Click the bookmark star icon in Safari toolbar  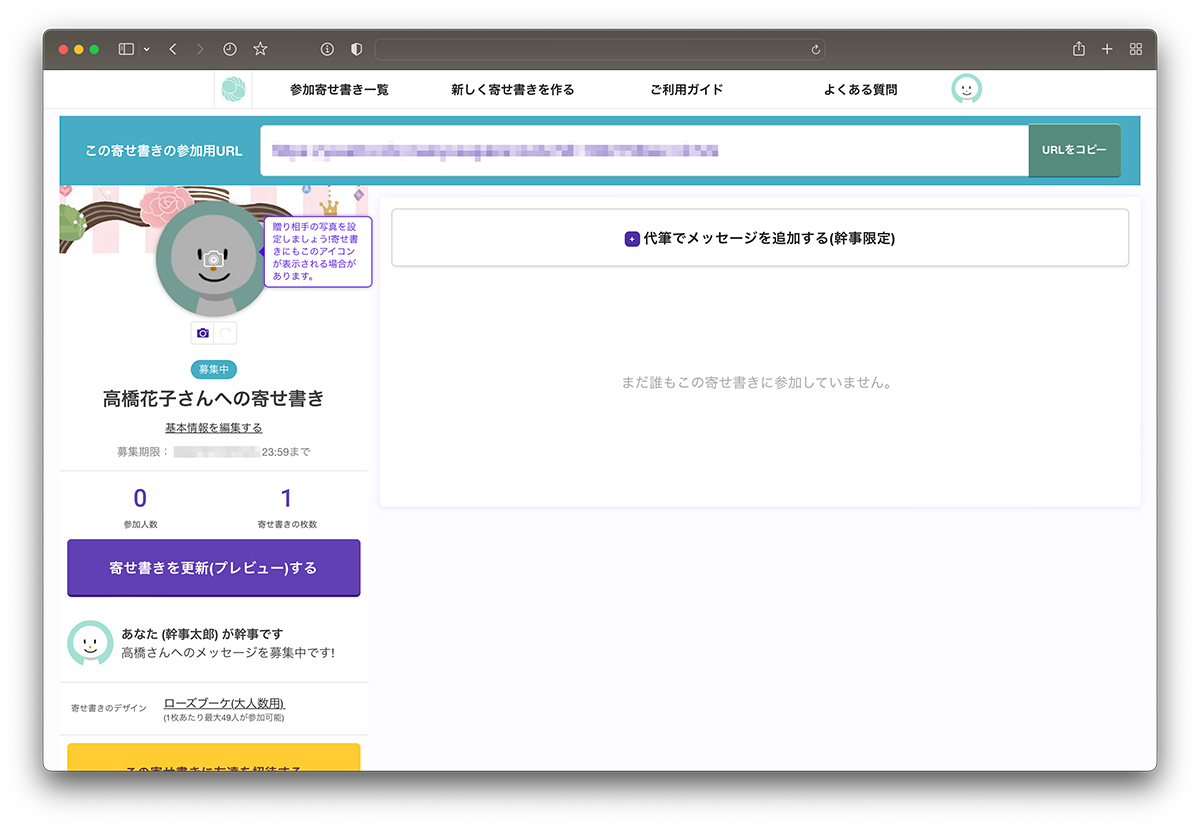pos(260,49)
